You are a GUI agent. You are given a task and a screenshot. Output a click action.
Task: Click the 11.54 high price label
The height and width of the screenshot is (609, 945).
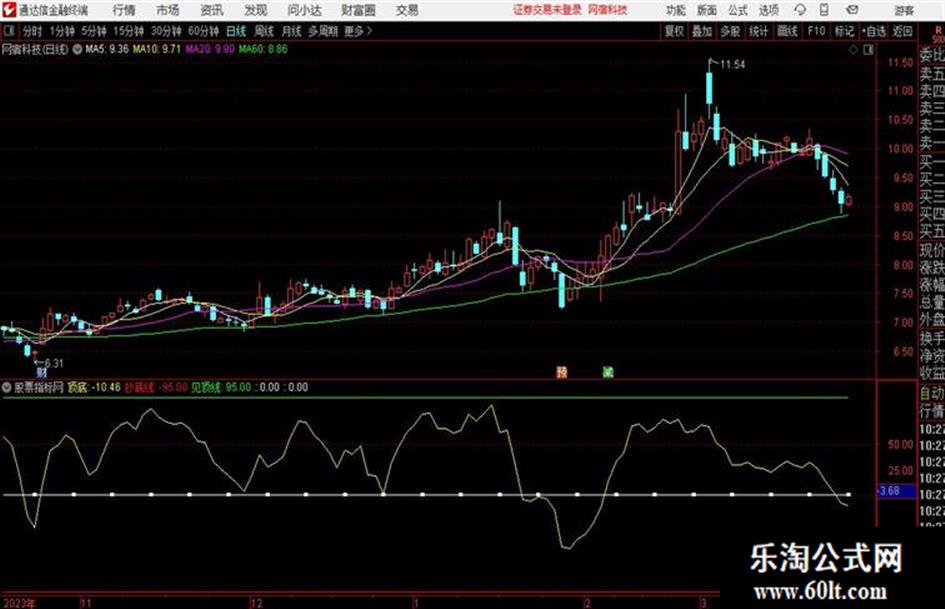pos(732,65)
